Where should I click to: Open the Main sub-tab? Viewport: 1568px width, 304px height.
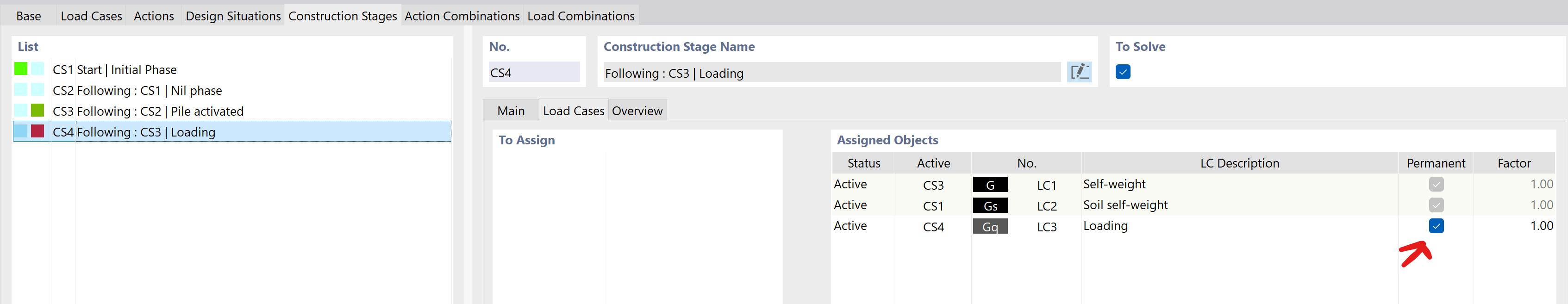[x=510, y=111]
